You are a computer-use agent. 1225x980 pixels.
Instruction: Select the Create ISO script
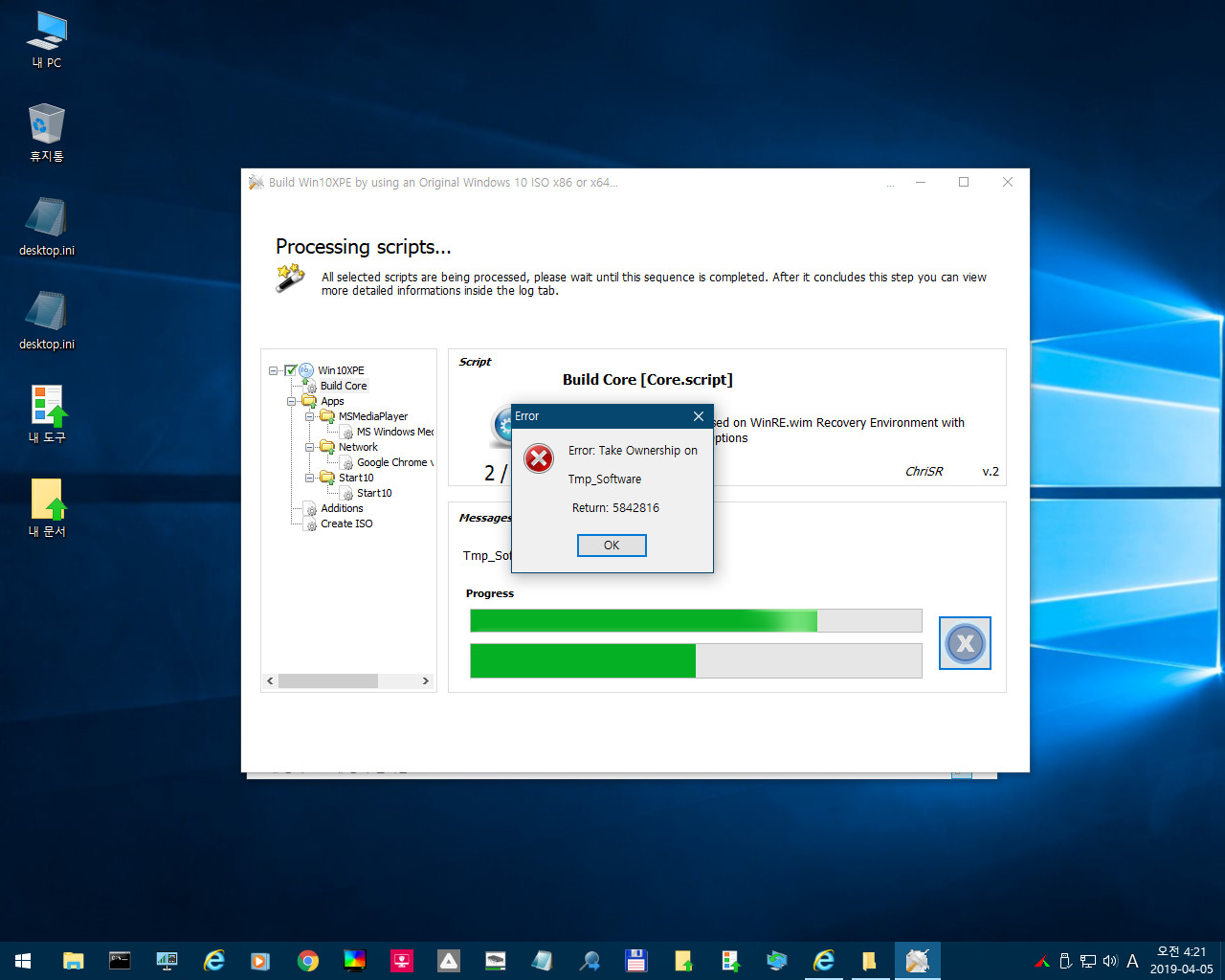pyautogui.click(x=346, y=523)
